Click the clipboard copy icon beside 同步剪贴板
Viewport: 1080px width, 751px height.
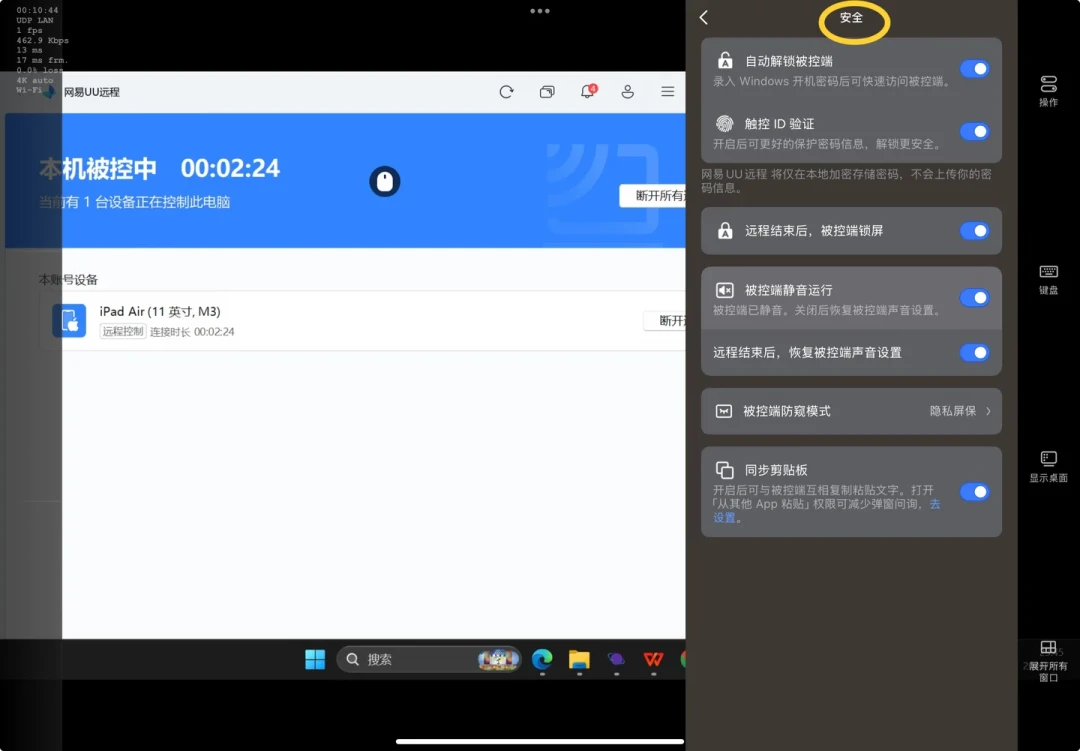725,470
